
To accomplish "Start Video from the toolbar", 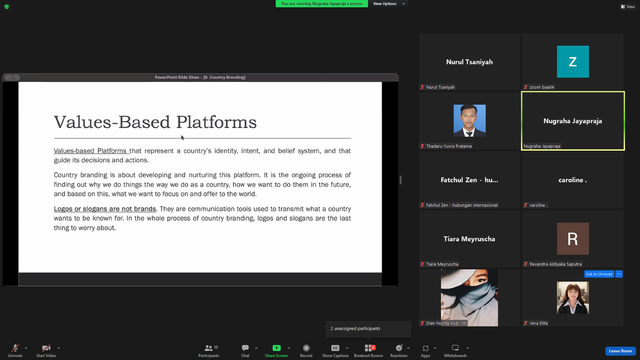I will point(46,350).
